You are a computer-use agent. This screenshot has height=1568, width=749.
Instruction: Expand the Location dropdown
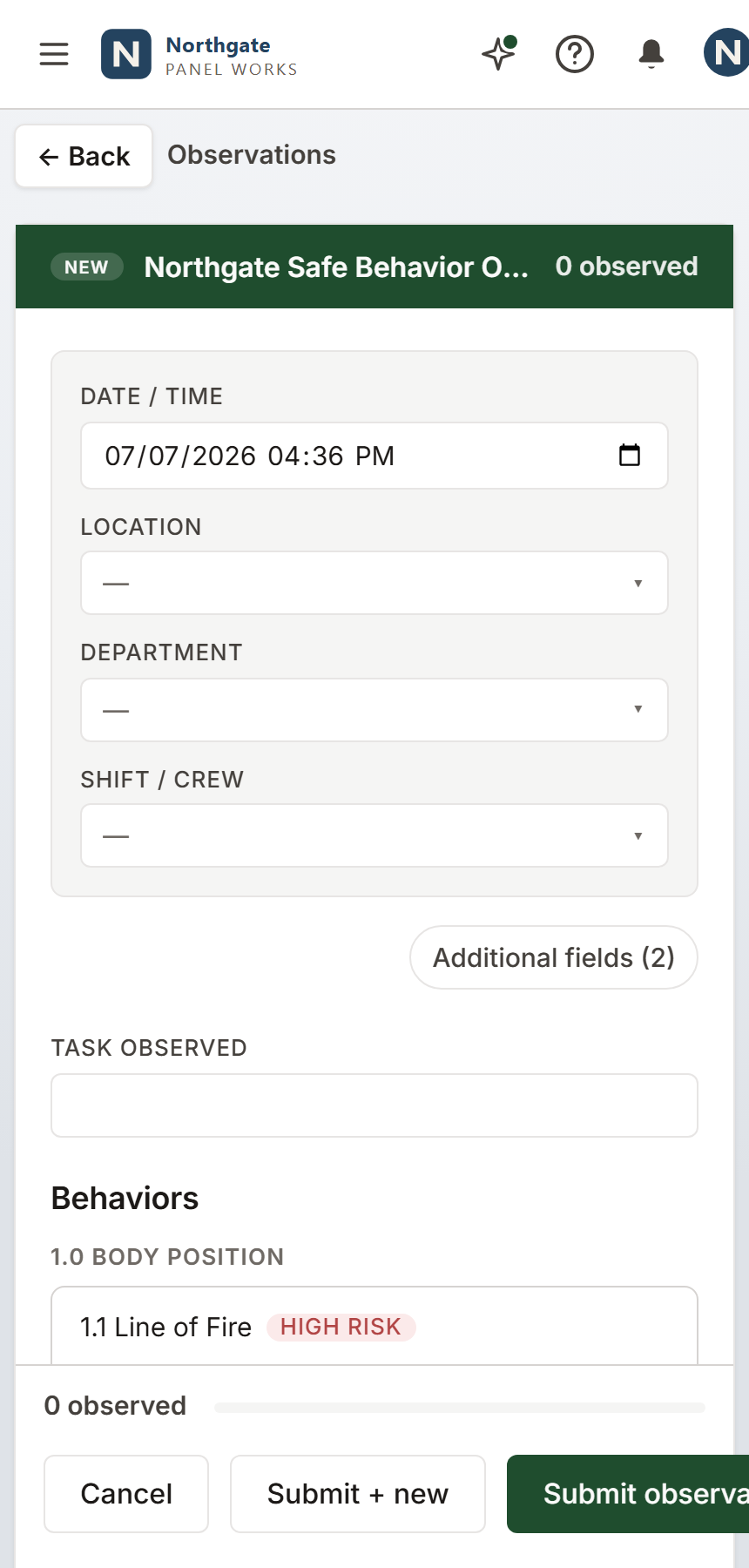[x=374, y=583]
